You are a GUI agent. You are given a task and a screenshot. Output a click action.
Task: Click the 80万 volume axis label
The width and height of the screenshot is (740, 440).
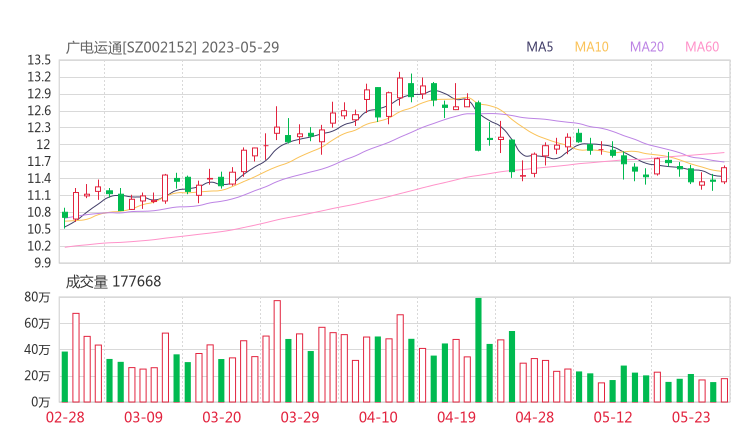point(37,297)
